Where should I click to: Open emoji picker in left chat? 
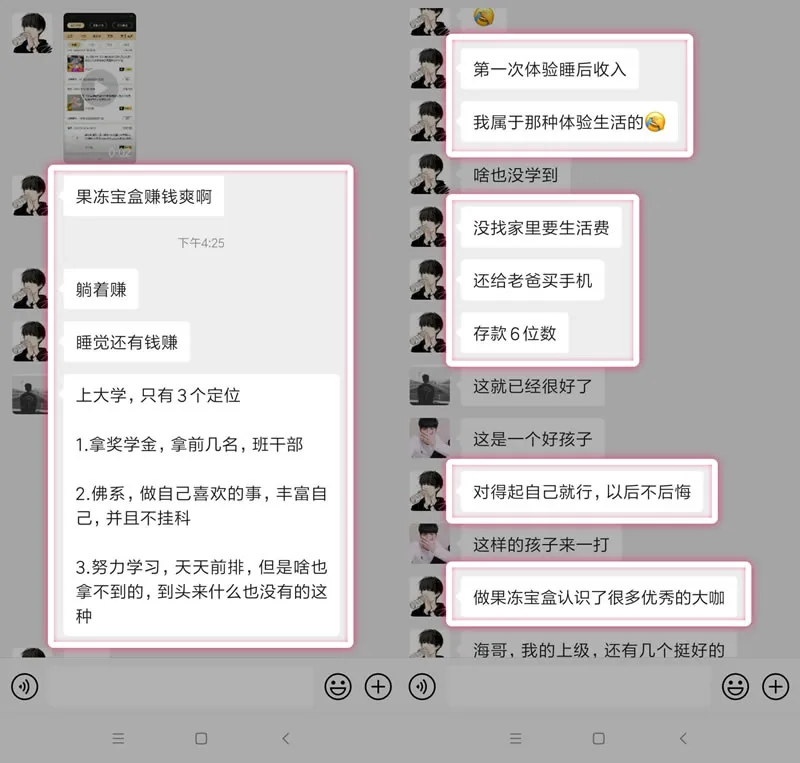pyautogui.click(x=338, y=686)
